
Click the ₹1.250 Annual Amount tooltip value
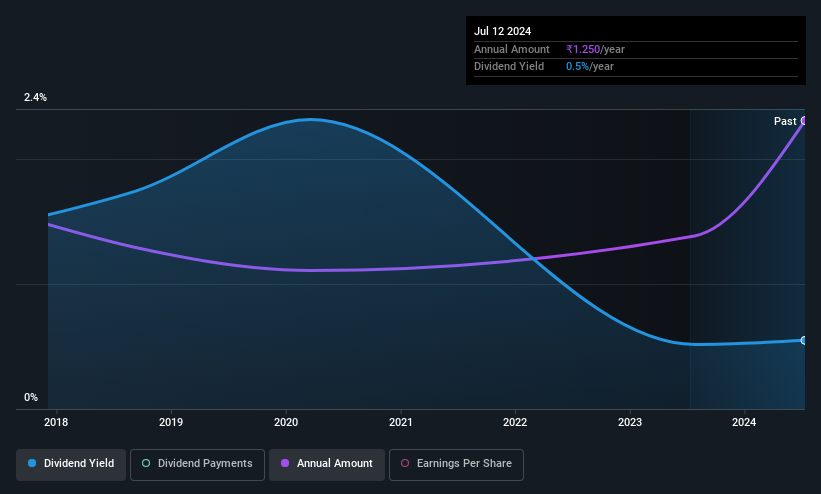583,49
